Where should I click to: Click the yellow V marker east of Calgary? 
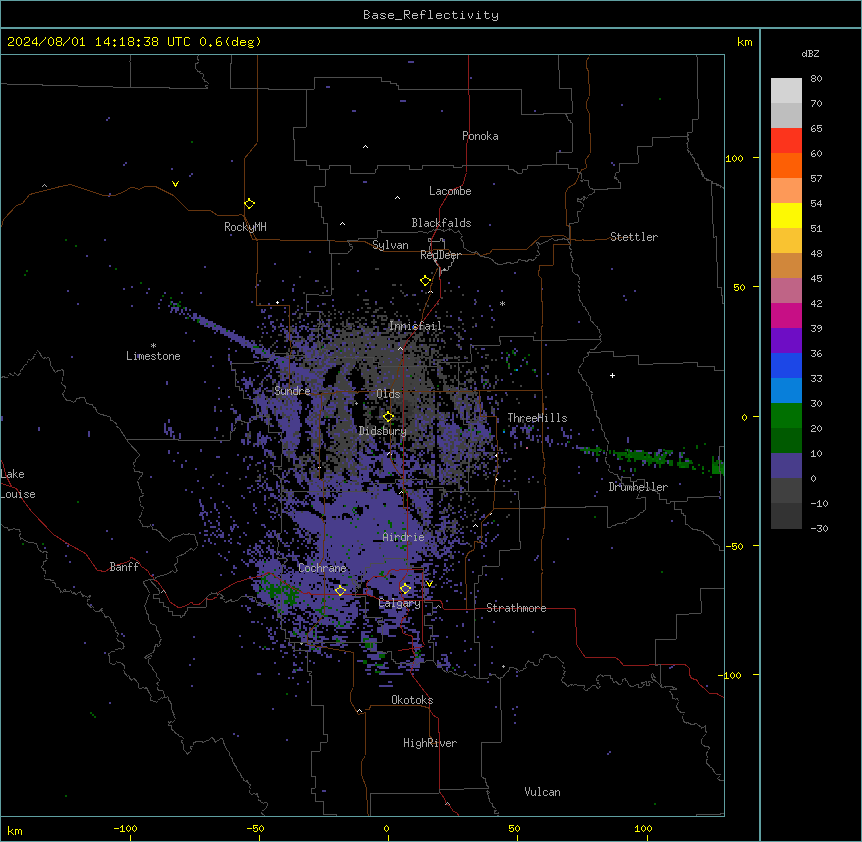coord(429,584)
